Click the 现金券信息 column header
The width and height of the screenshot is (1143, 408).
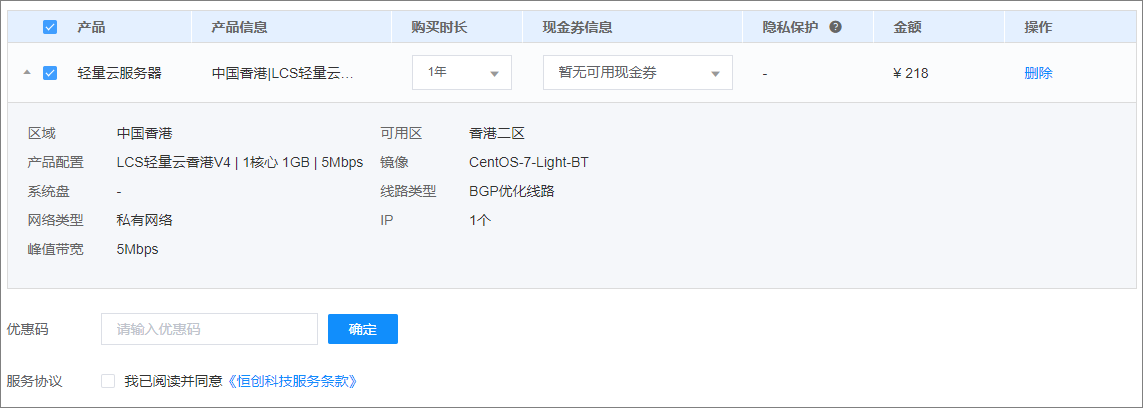point(577,28)
